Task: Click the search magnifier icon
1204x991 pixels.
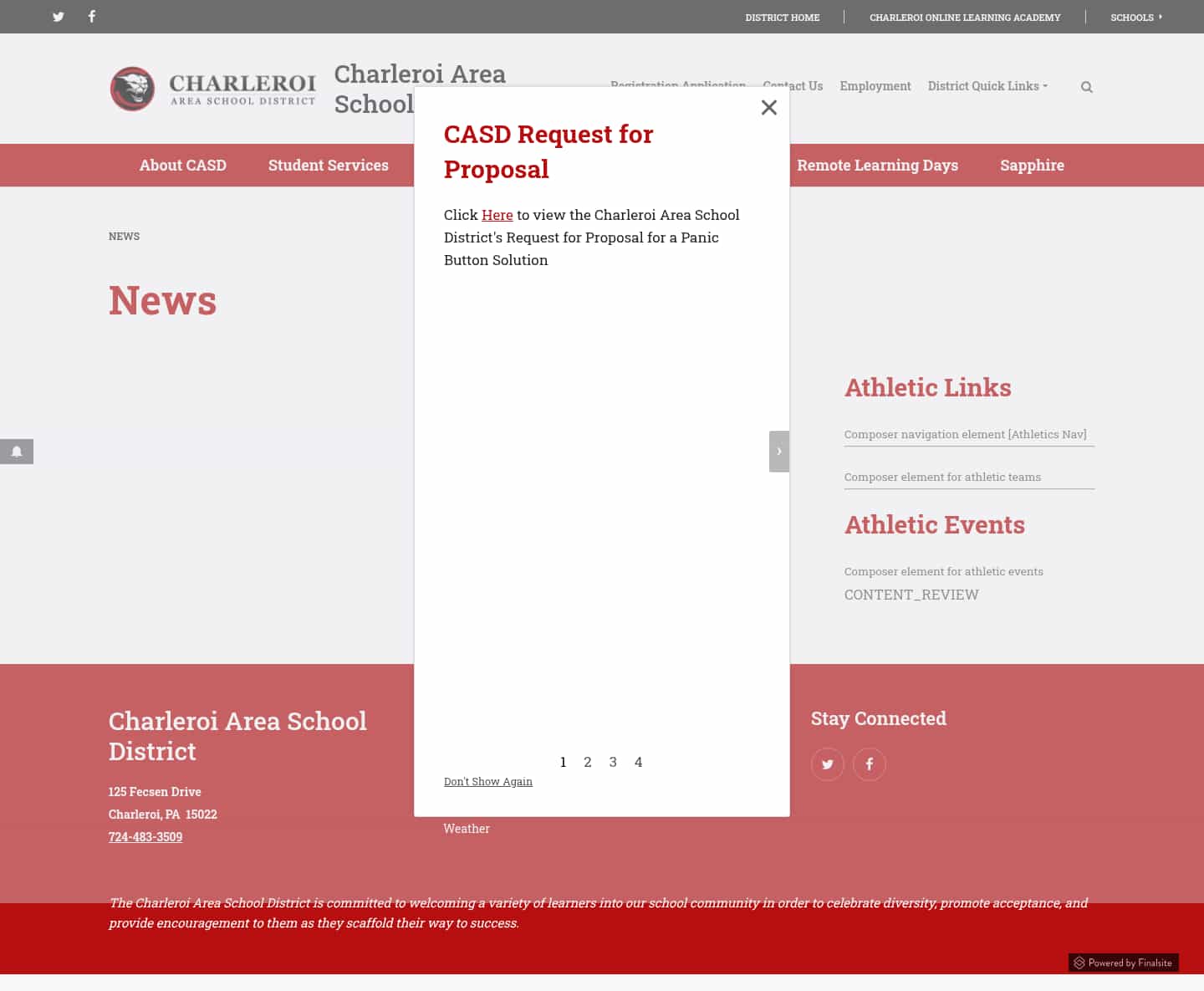Action: pyautogui.click(x=1087, y=86)
